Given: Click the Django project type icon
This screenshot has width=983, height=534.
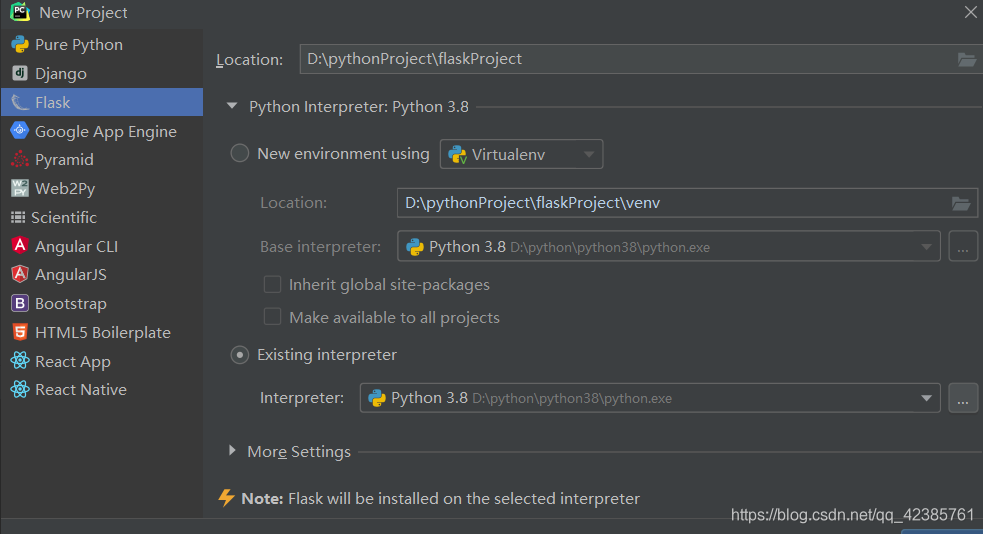Looking at the screenshot, I should tap(20, 73).
